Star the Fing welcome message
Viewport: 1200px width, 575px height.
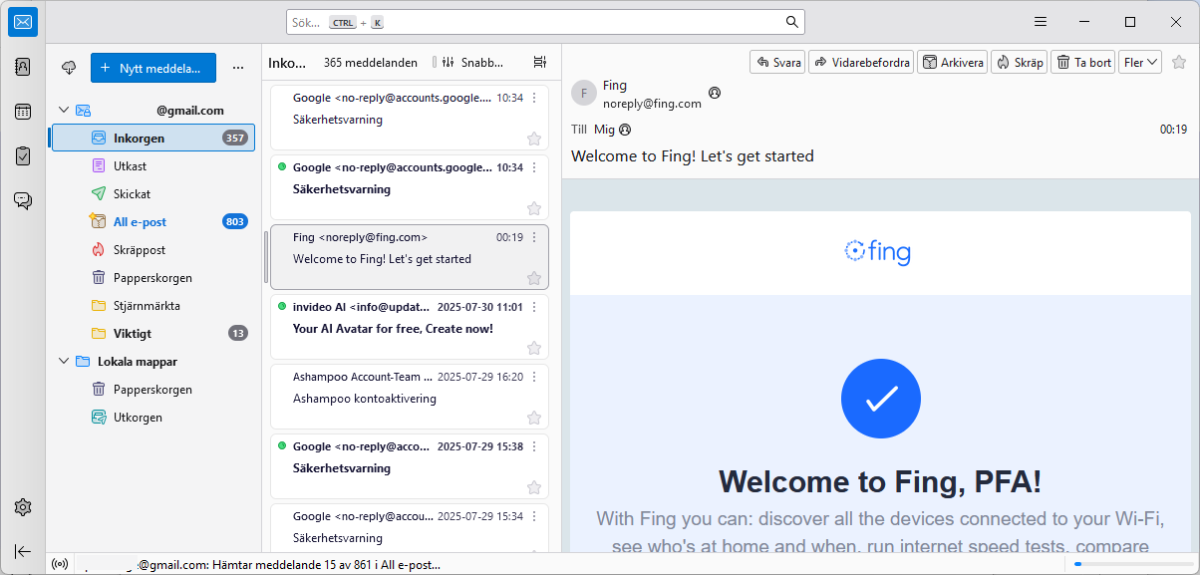pyautogui.click(x=534, y=278)
